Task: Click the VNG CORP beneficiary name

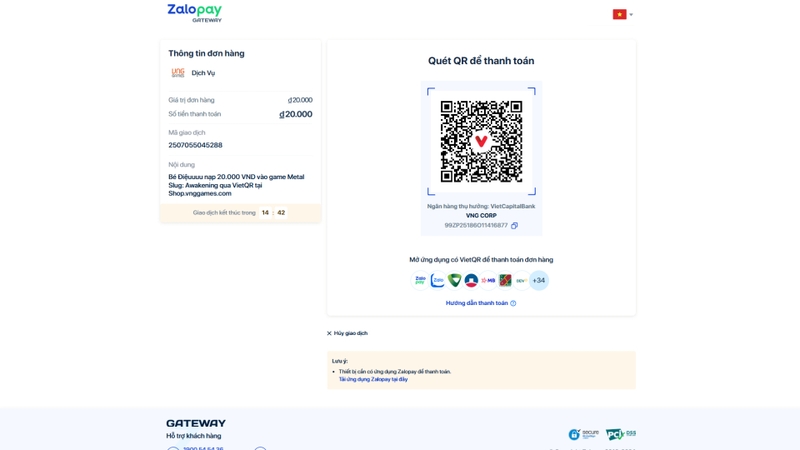Action: click(481, 216)
